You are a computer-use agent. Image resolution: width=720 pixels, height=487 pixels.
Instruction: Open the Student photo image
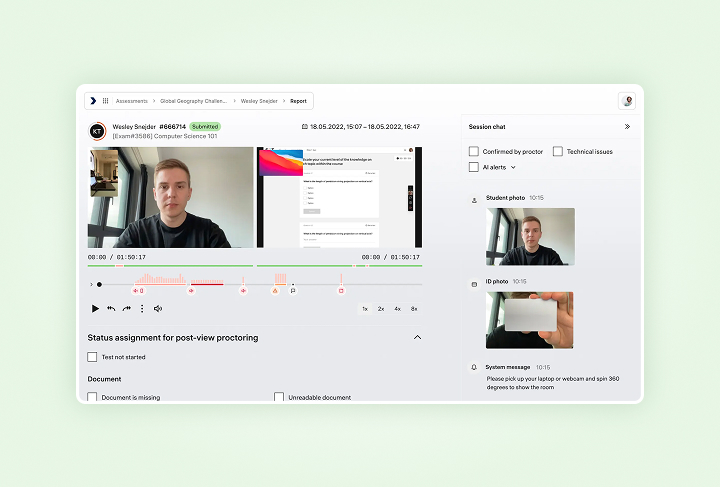[530, 237]
